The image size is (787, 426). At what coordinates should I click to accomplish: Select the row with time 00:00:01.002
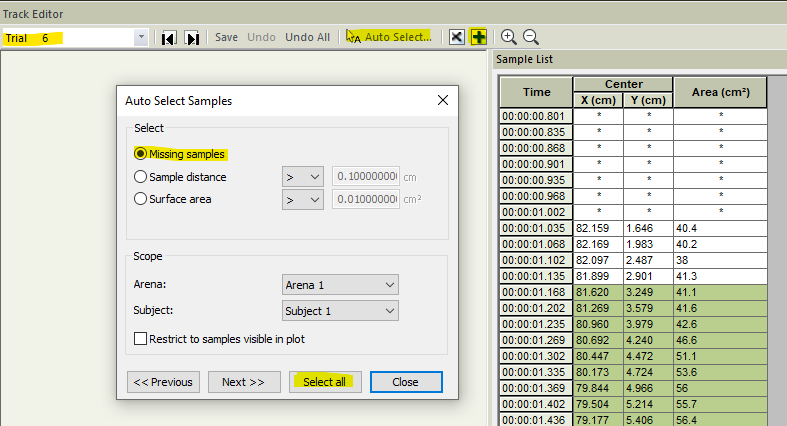[x=633, y=212]
